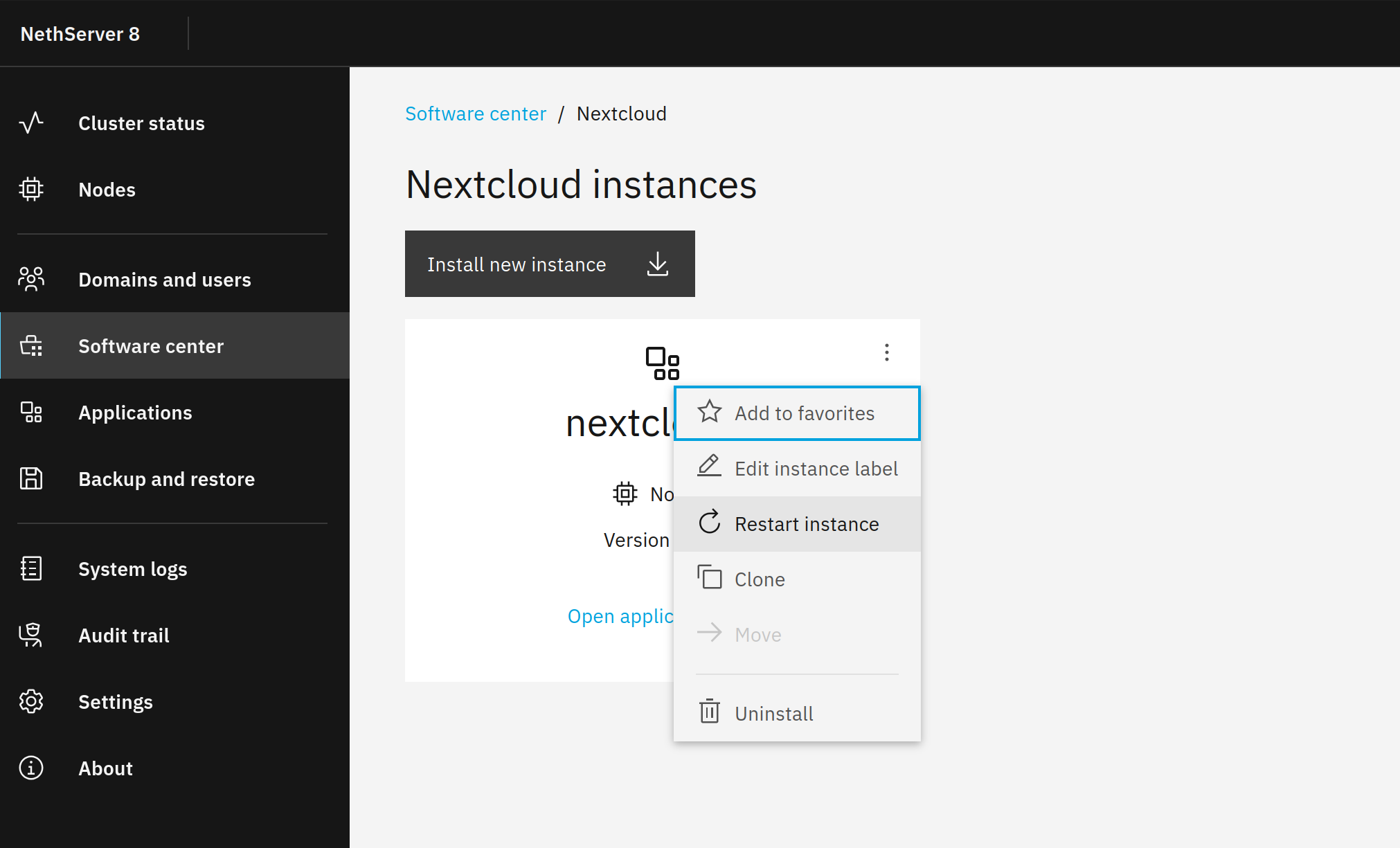Go to Software center in sidebar
This screenshot has width=1400, height=848.
coord(151,346)
